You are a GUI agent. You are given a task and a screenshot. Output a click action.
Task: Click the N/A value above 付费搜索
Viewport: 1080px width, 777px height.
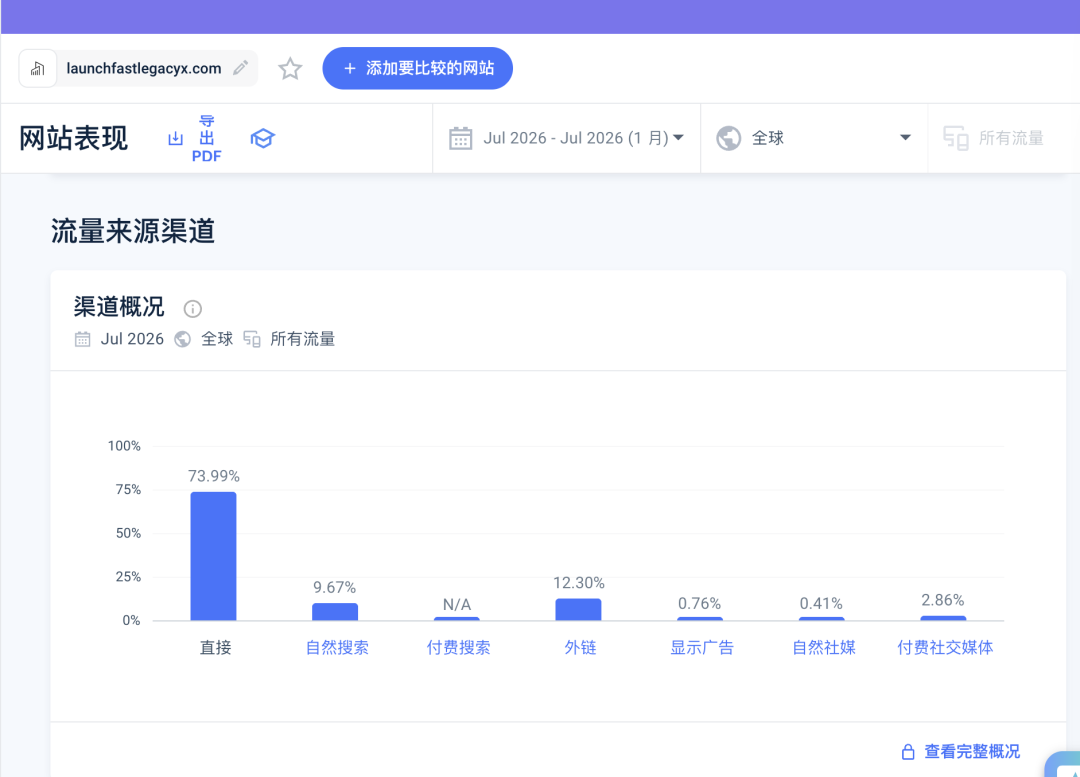pos(457,605)
